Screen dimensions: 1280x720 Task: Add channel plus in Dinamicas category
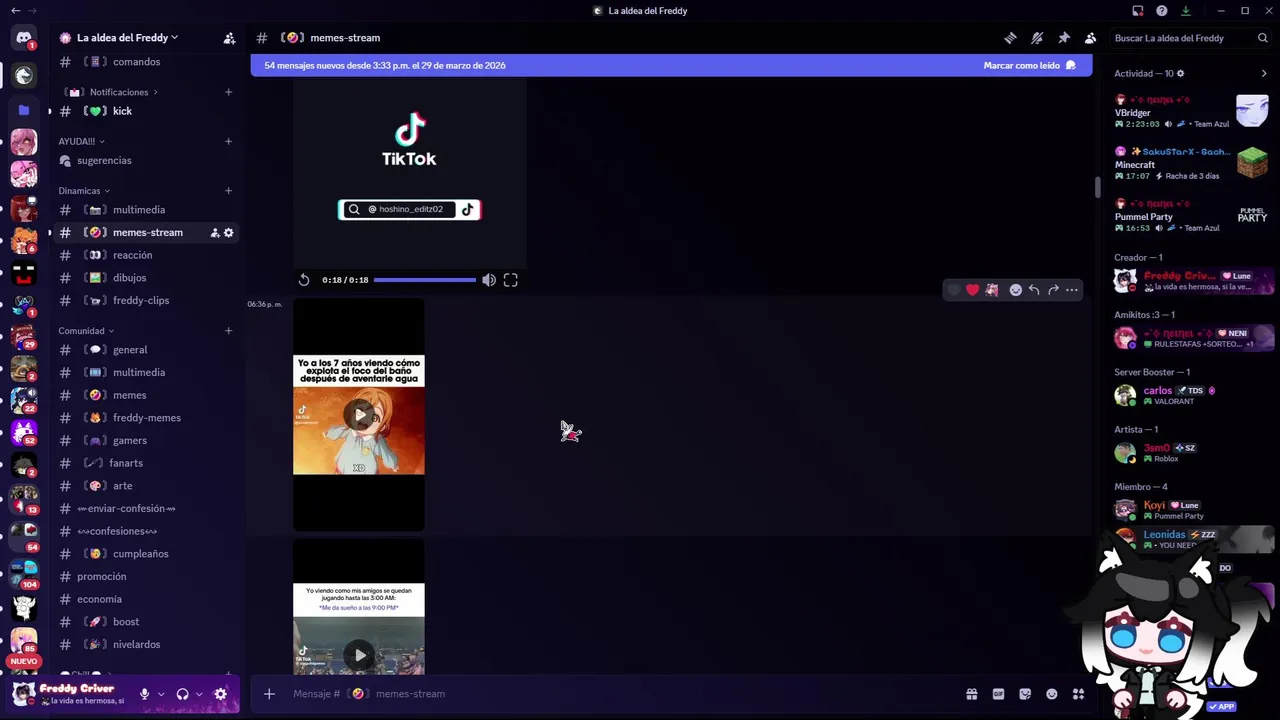[228, 191]
